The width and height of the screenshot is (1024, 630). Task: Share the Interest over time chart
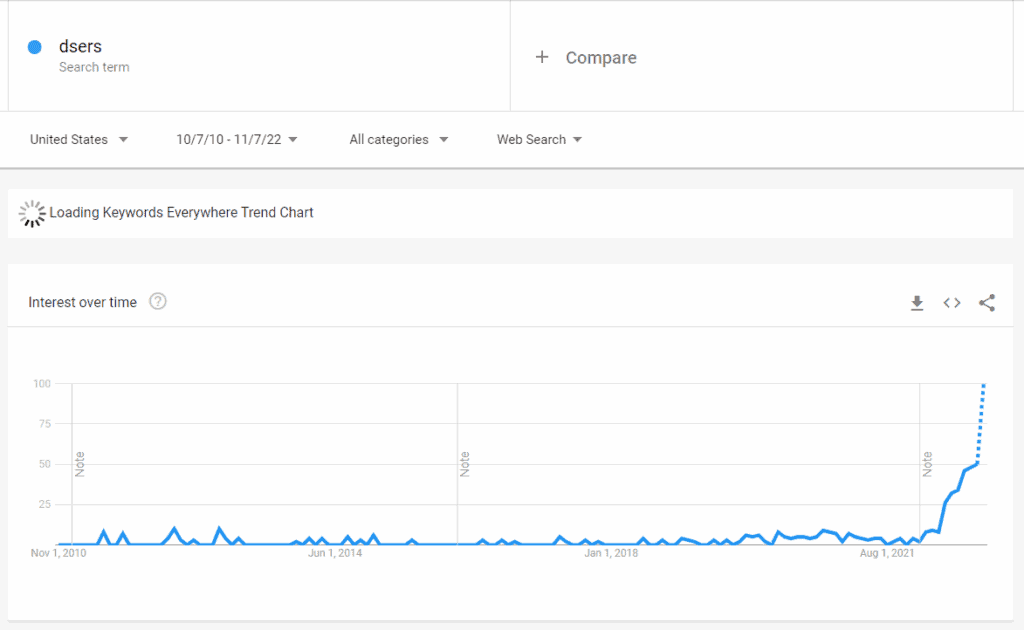(987, 303)
